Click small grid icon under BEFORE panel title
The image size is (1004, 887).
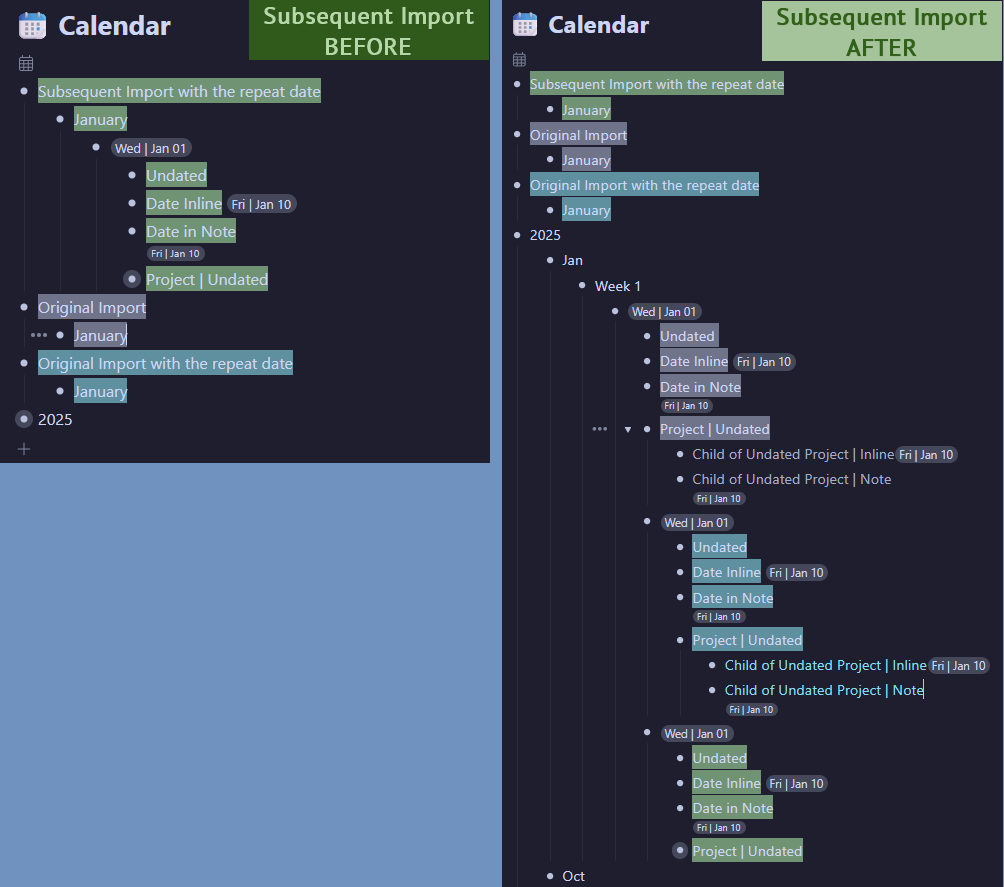pyautogui.click(x=26, y=63)
